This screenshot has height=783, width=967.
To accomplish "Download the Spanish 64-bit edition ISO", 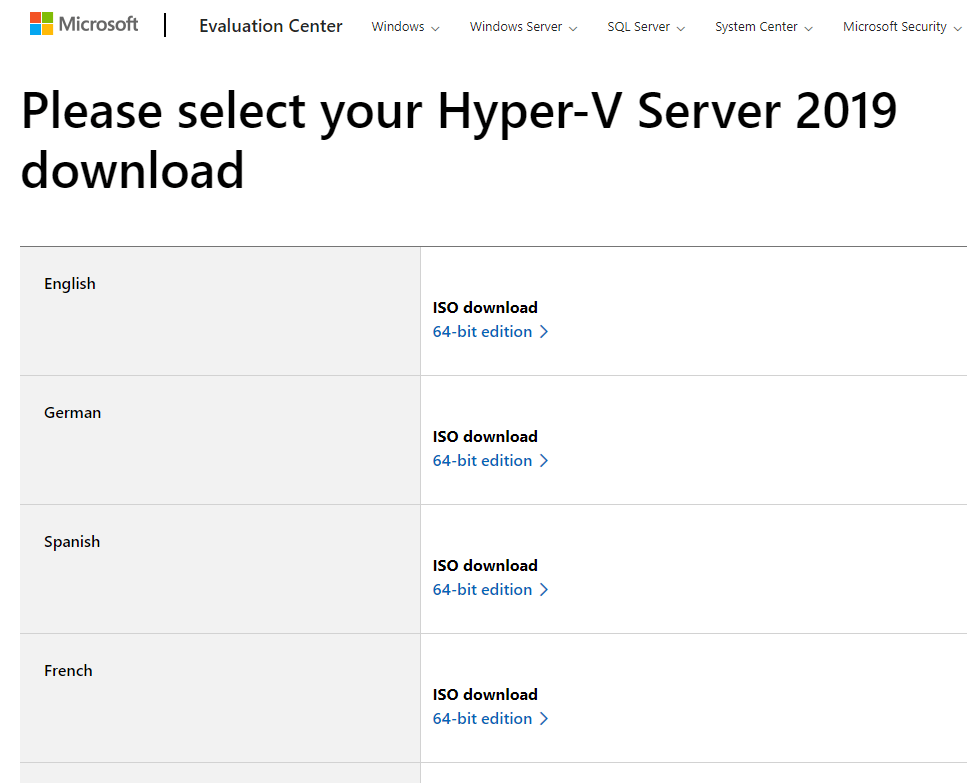I will click(x=490, y=589).
